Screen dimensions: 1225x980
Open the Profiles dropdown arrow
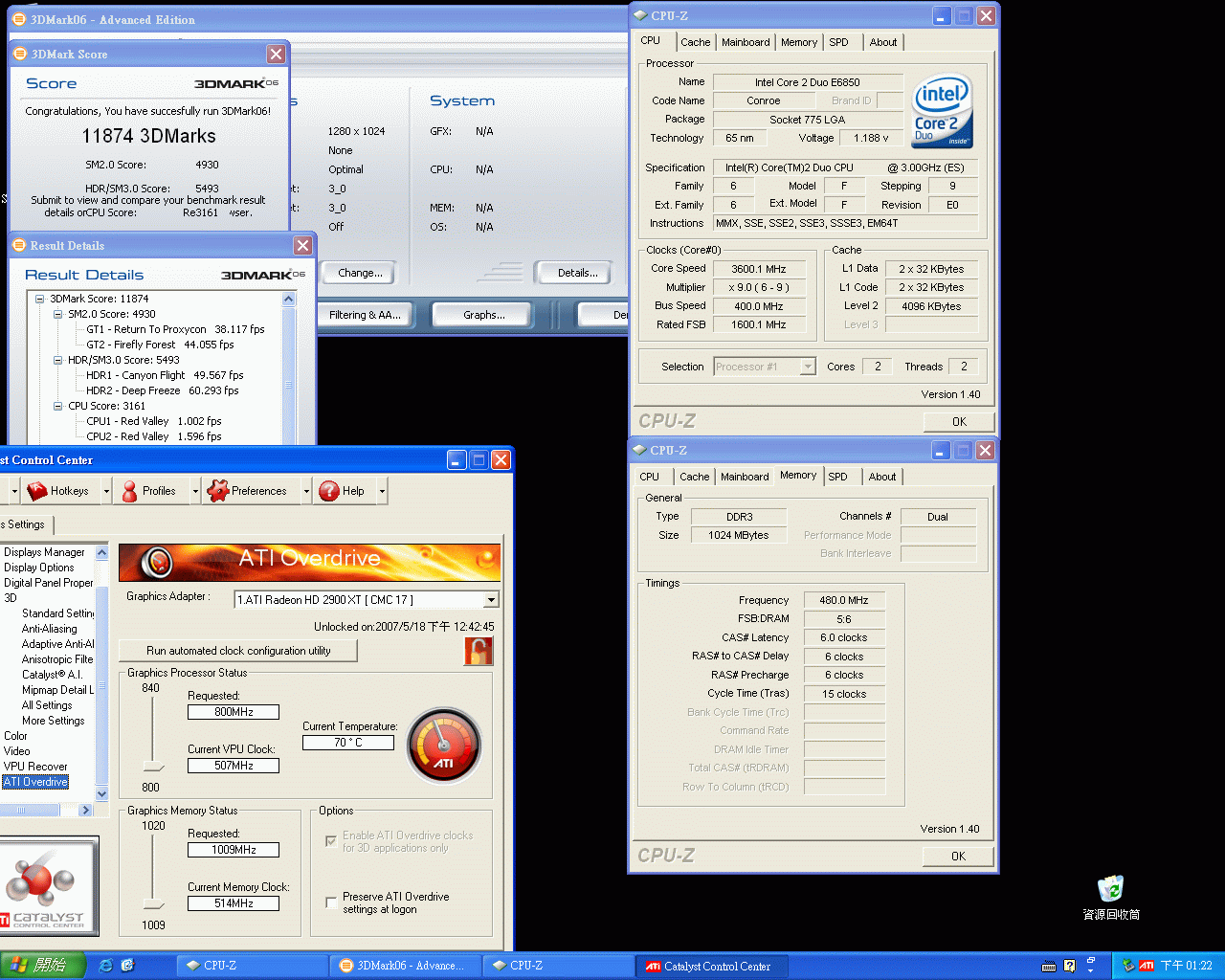pyautogui.click(x=195, y=491)
